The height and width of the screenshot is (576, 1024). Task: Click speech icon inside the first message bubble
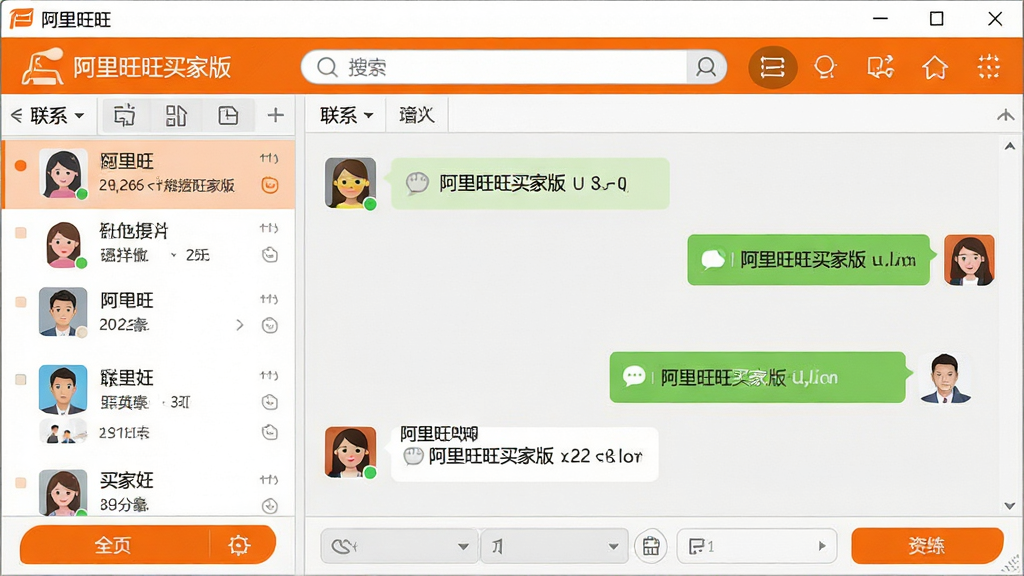[x=417, y=184]
